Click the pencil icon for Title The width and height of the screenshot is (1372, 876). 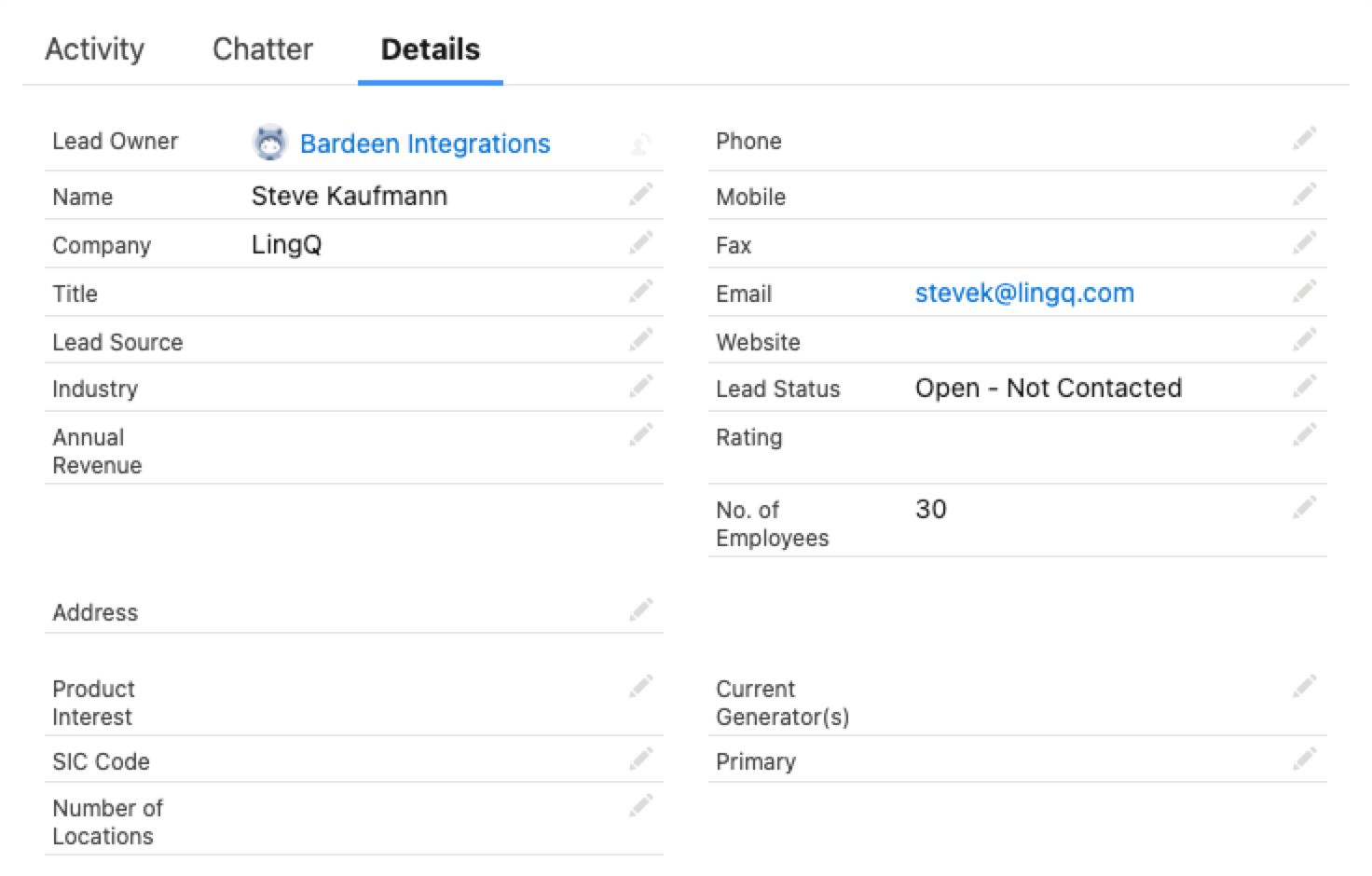point(641,291)
